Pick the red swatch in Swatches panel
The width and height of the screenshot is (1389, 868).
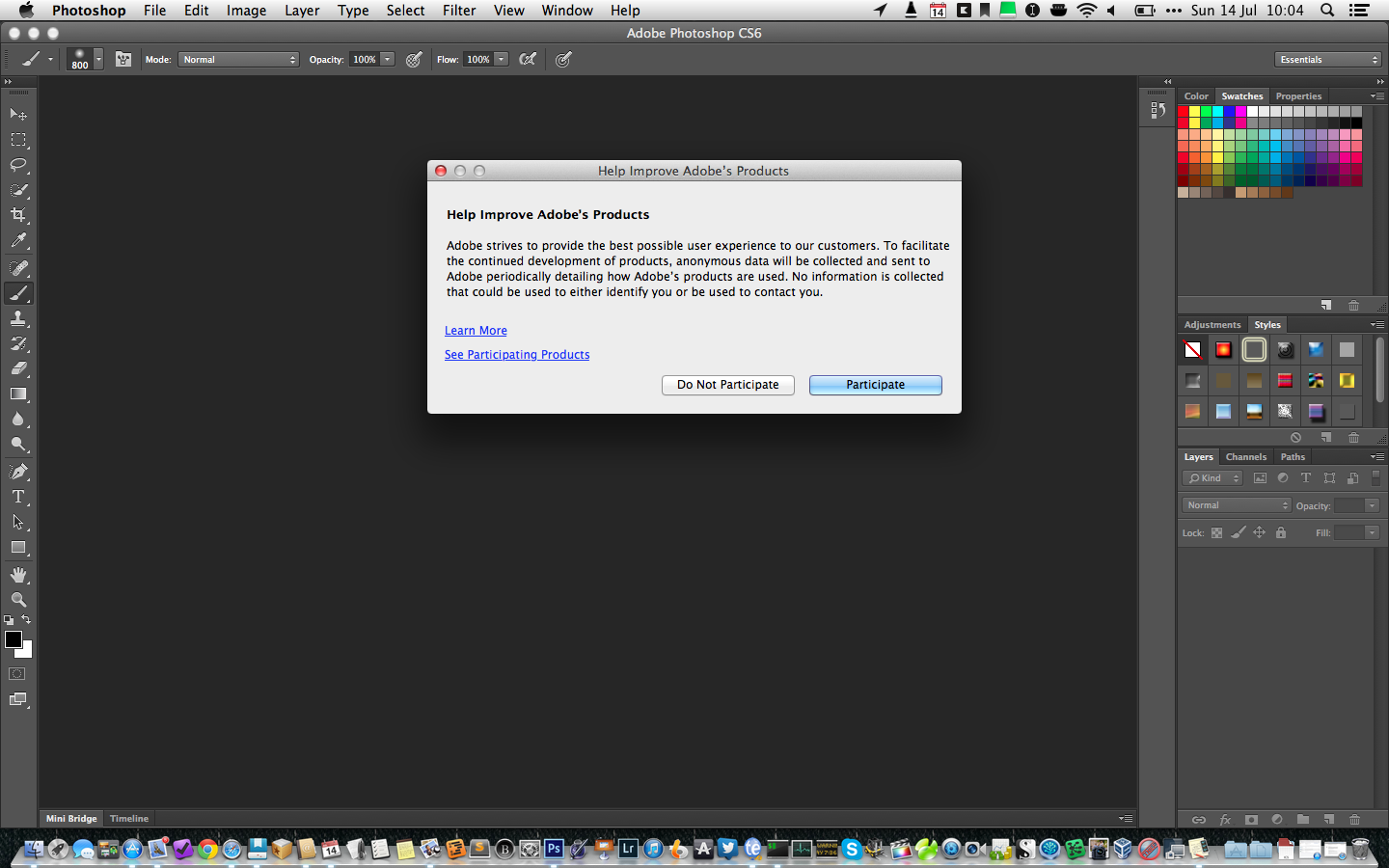[1184, 112]
